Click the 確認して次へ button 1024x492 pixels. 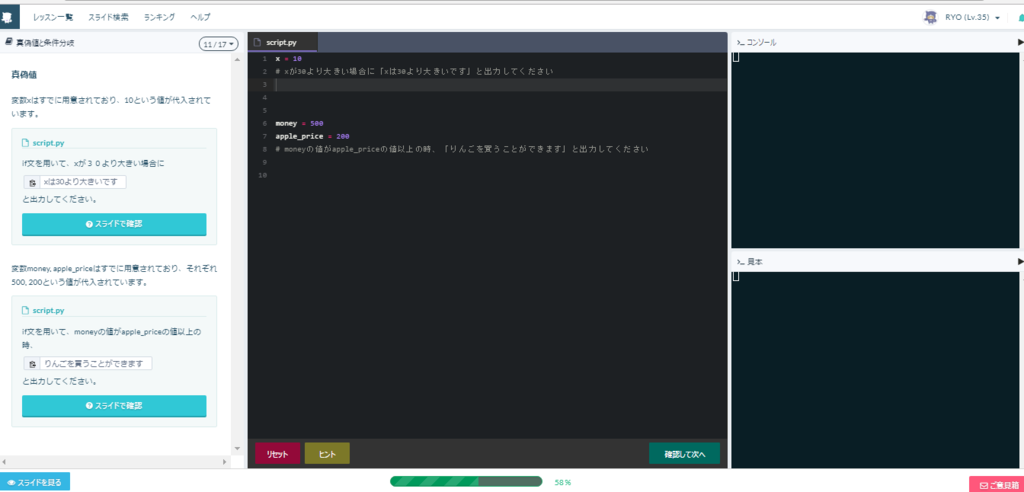684,453
